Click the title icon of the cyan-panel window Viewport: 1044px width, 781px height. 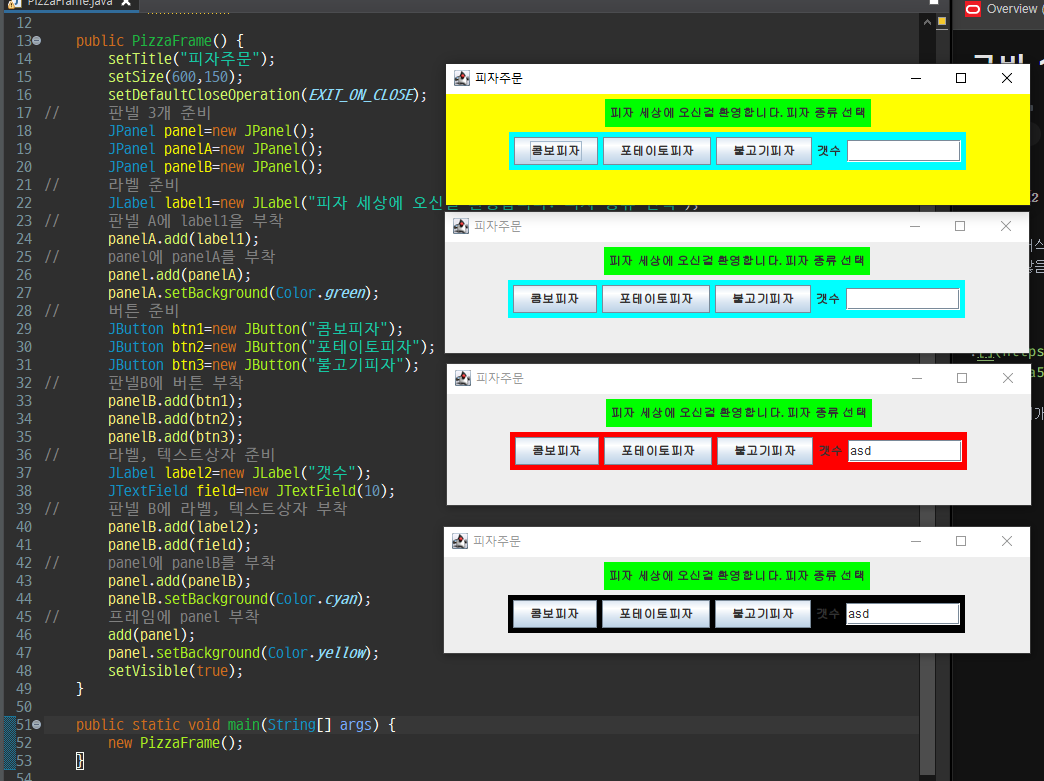(x=461, y=226)
